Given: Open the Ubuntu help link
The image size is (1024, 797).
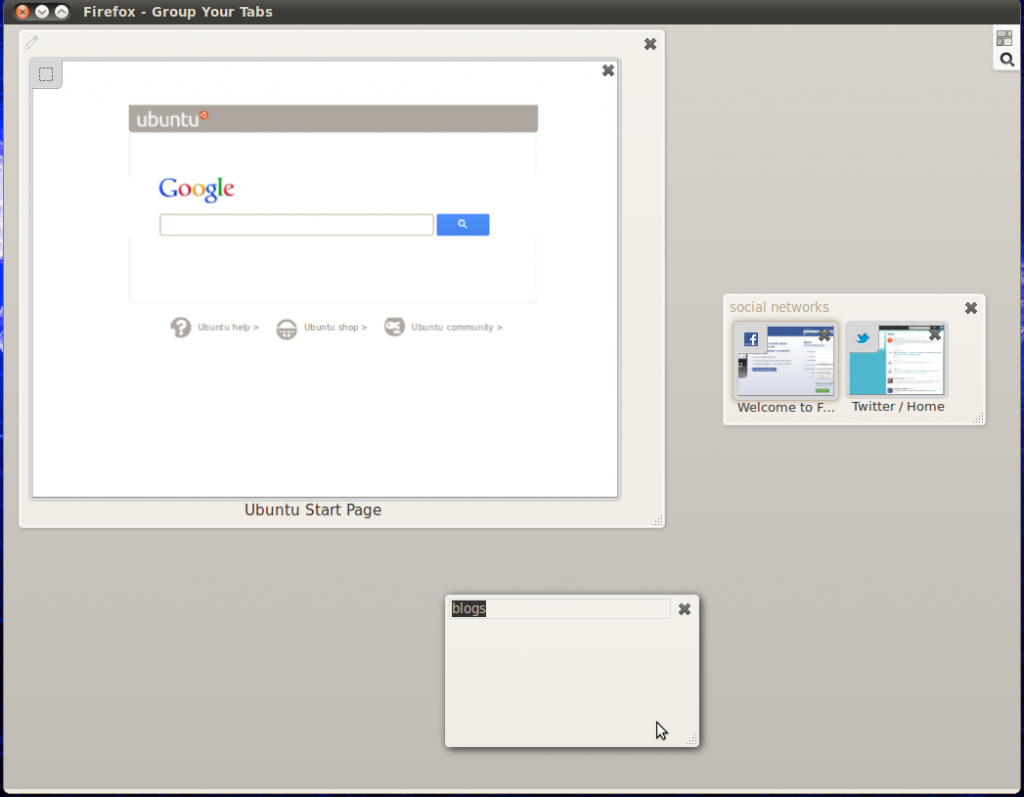Looking at the screenshot, I should point(228,327).
